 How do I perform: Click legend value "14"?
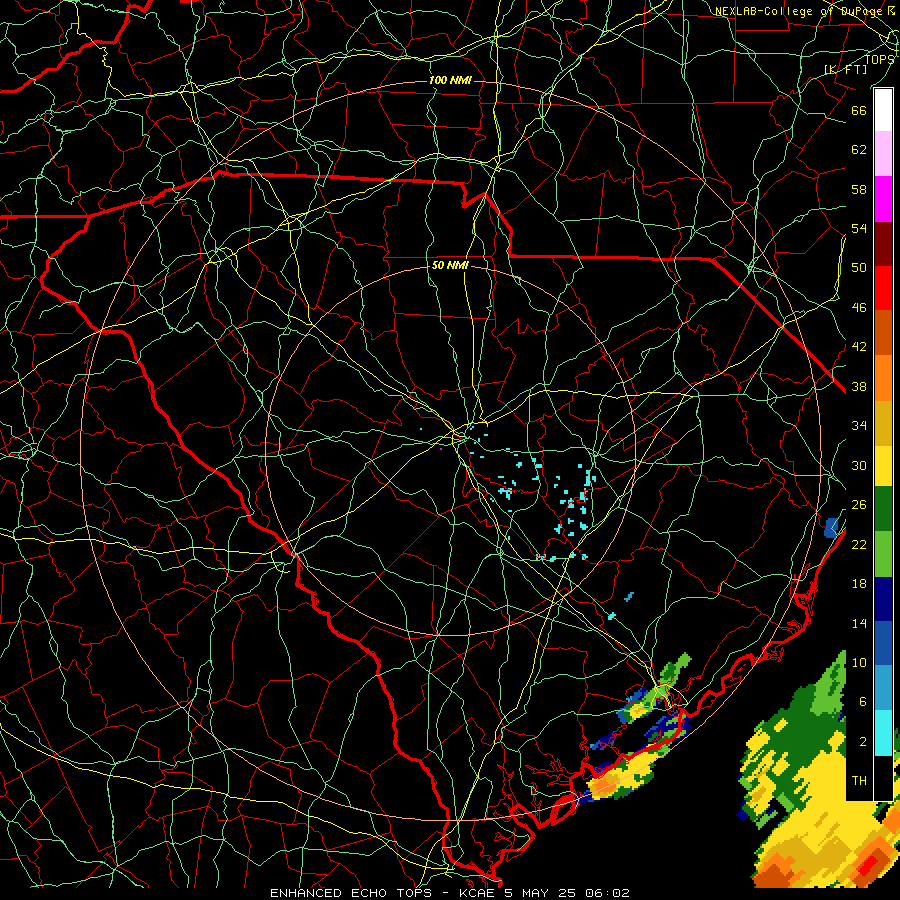pos(859,623)
